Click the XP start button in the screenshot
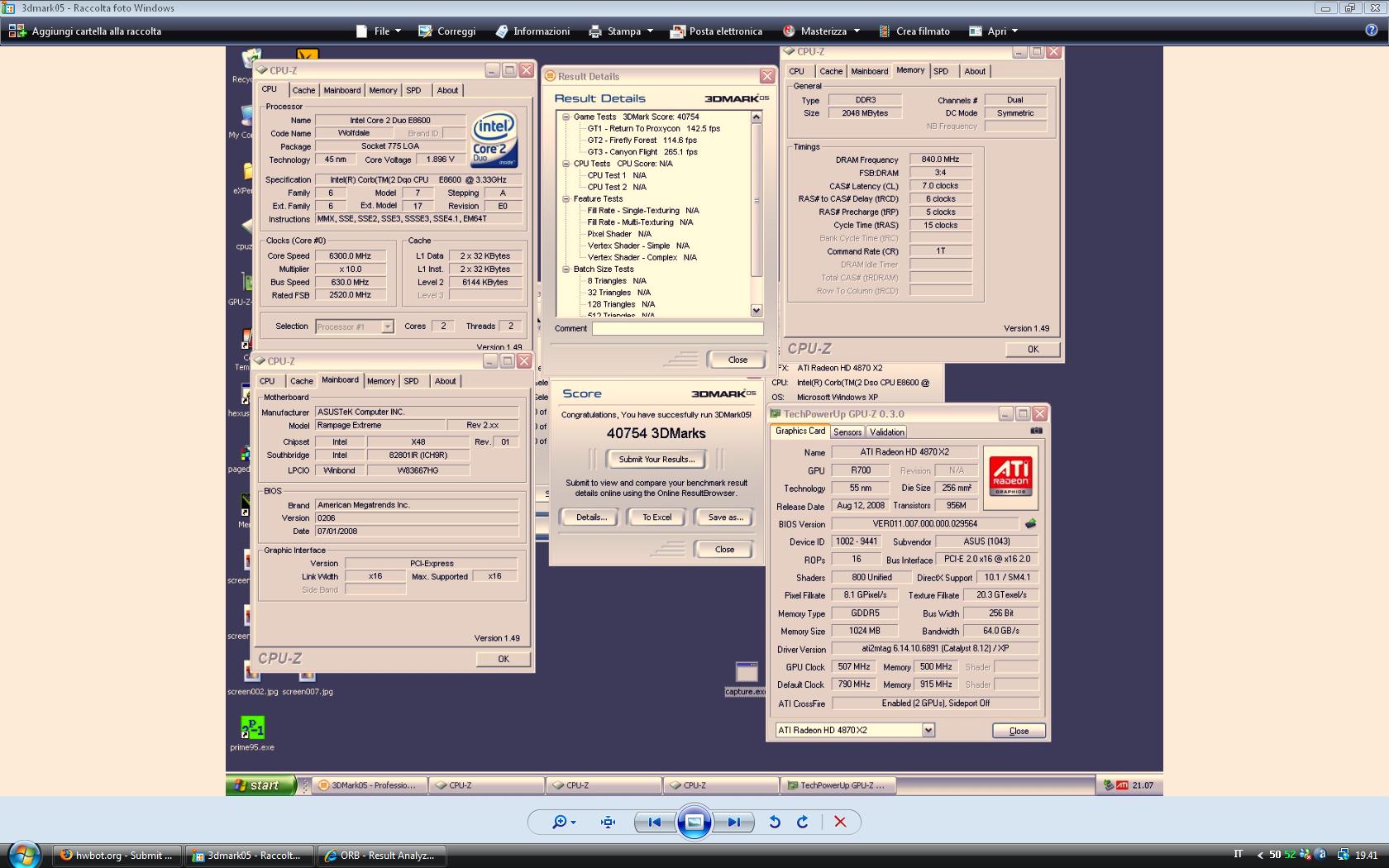This screenshot has height=868, width=1389. coord(261,785)
